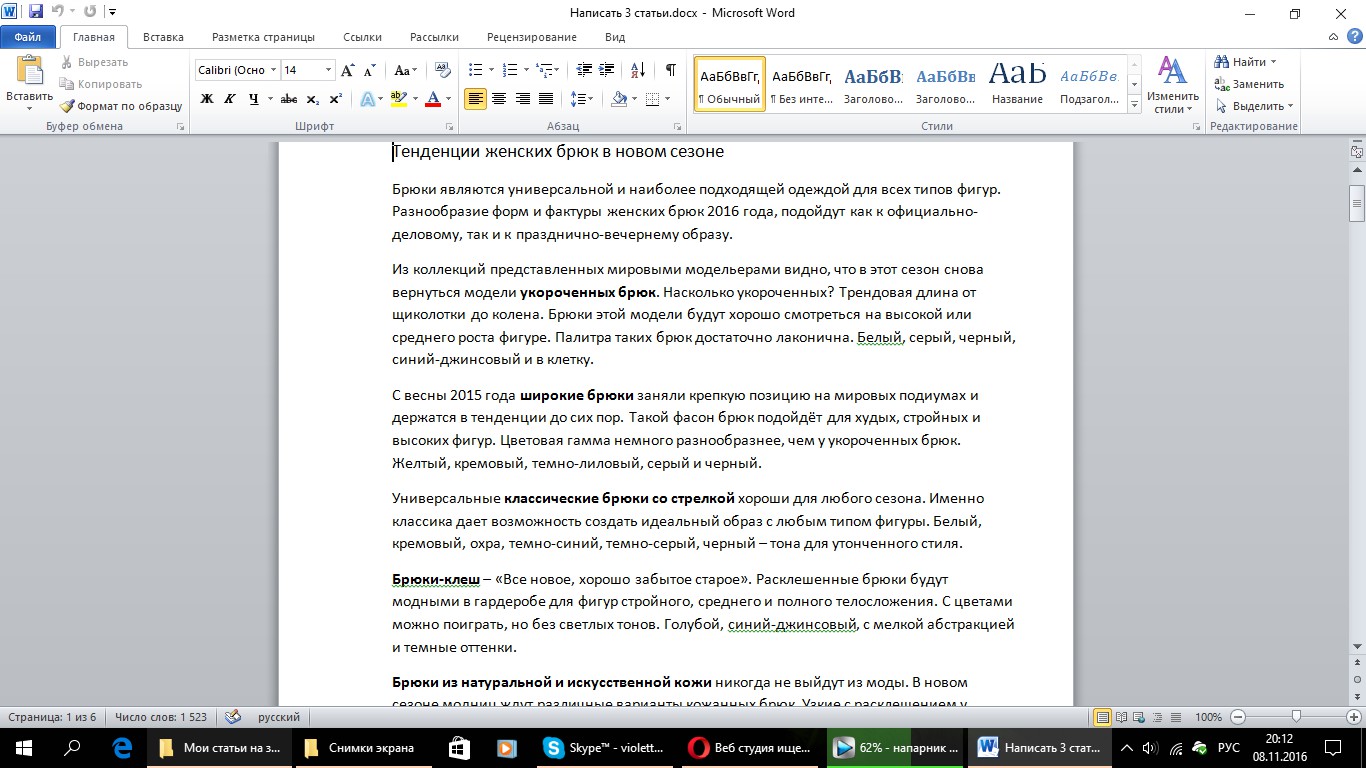Open the Windows Store from the taskbar
Image resolution: width=1366 pixels, height=768 pixels.
(459, 747)
